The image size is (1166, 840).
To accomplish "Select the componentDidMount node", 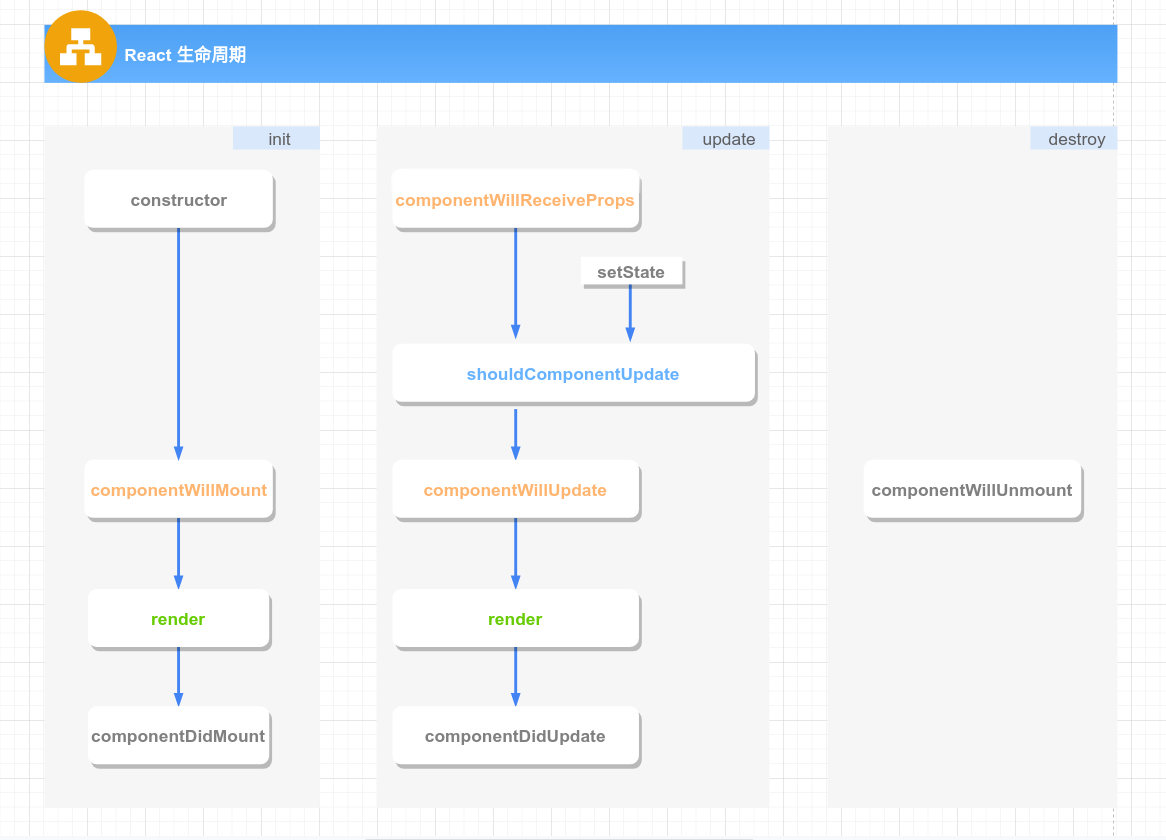I will pos(179,736).
